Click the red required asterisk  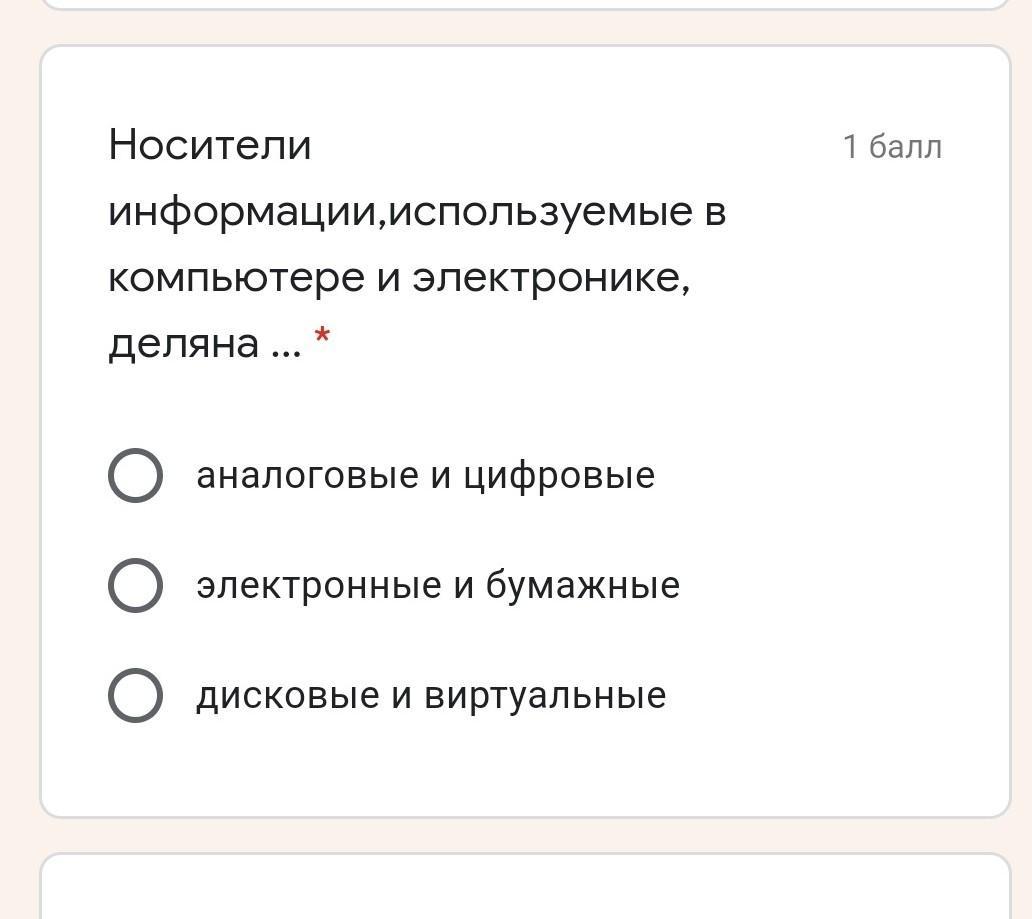[x=322, y=336]
